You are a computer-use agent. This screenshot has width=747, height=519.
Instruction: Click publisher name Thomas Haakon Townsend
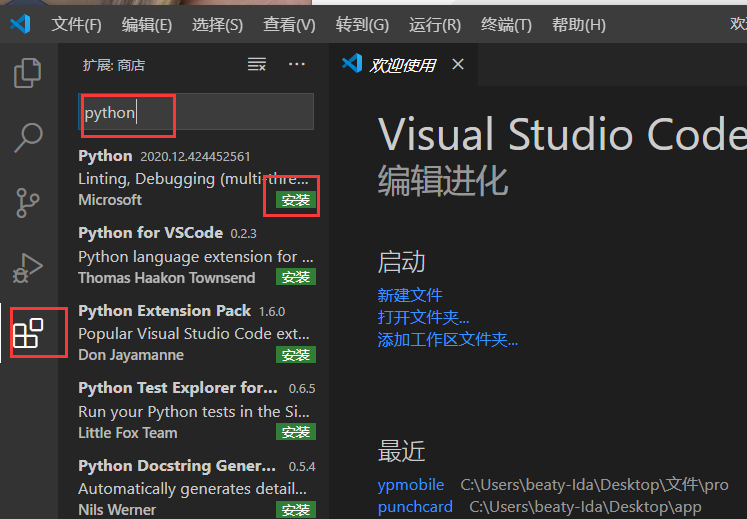(167, 278)
